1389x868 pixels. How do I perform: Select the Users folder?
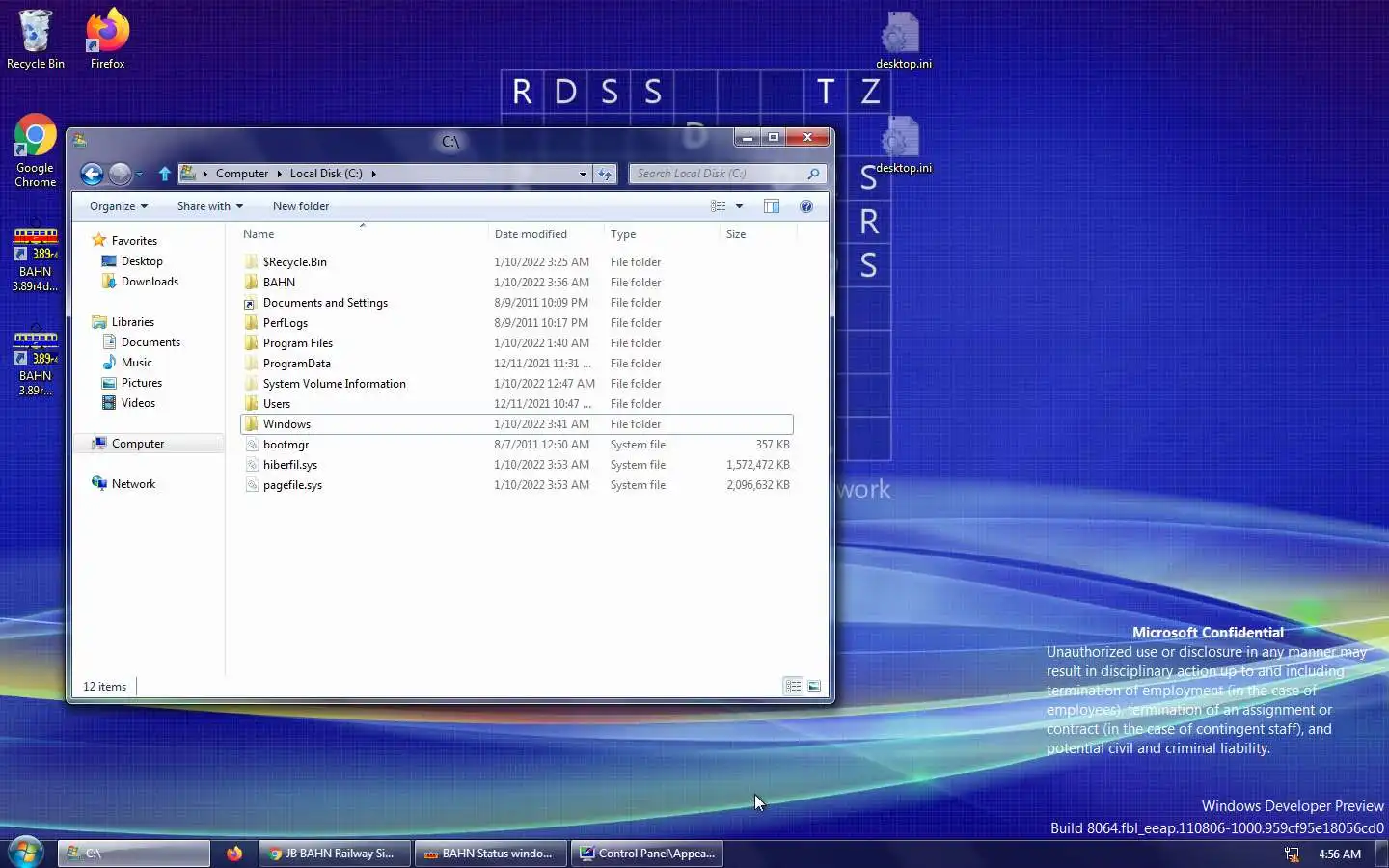[x=517, y=404]
